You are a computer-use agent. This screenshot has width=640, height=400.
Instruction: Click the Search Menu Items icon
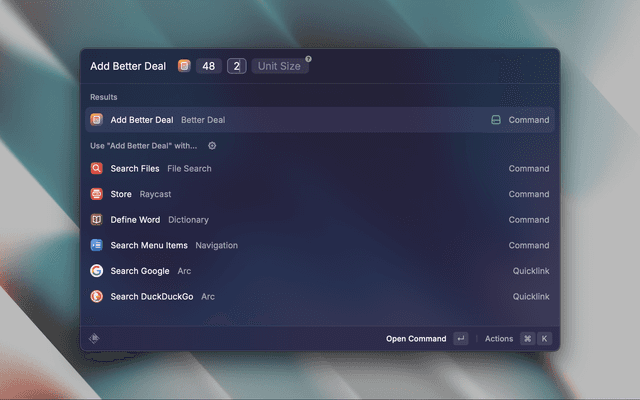97,245
